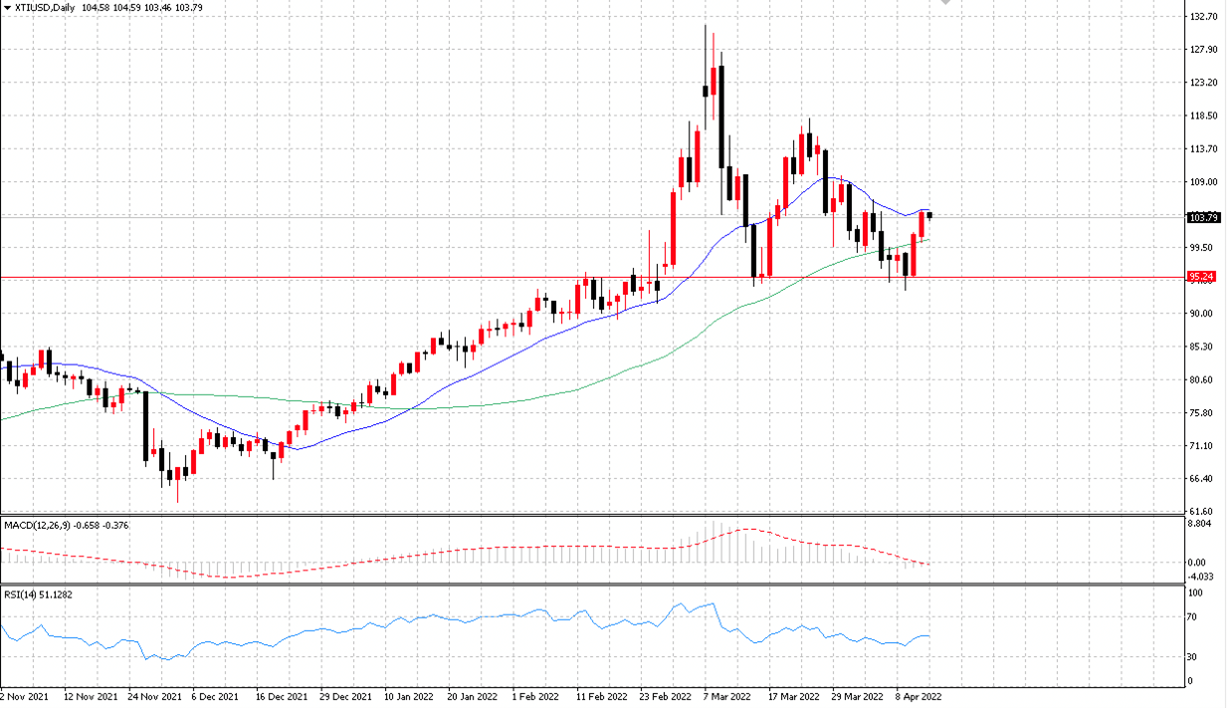Click the red 95.24 price label
The image size is (1227, 708).
tap(1201, 276)
